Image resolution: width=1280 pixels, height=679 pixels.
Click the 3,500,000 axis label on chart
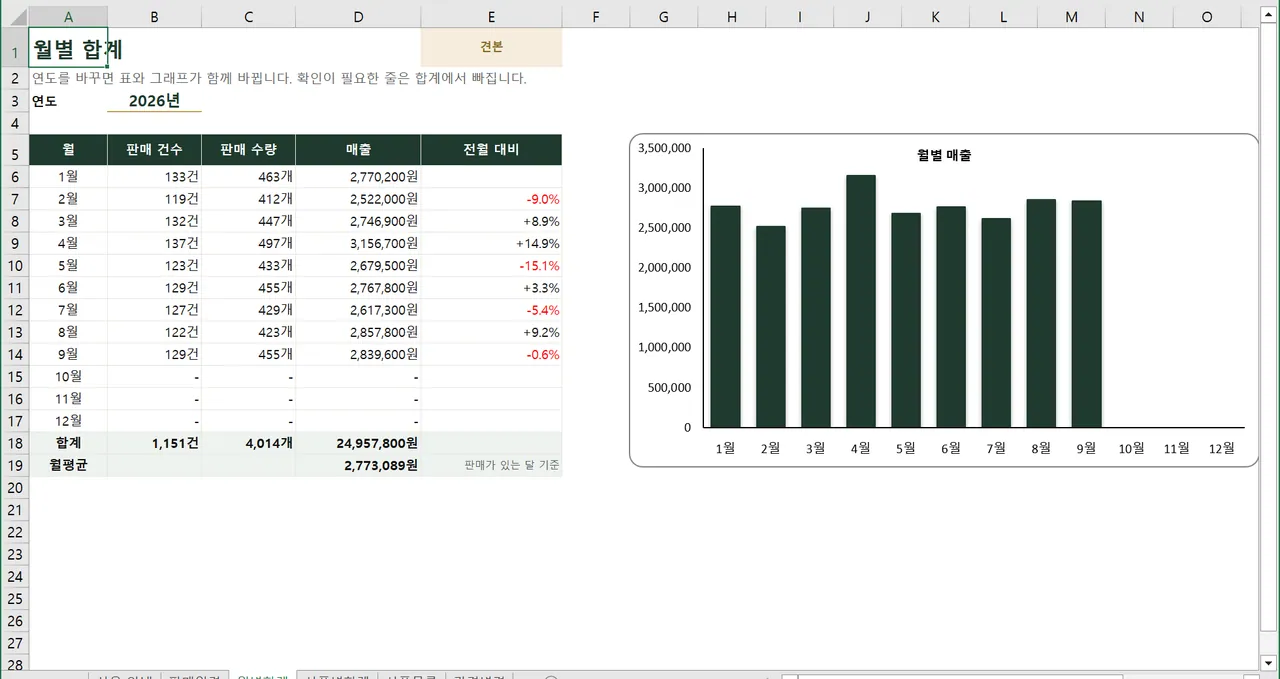[x=664, y=148]
